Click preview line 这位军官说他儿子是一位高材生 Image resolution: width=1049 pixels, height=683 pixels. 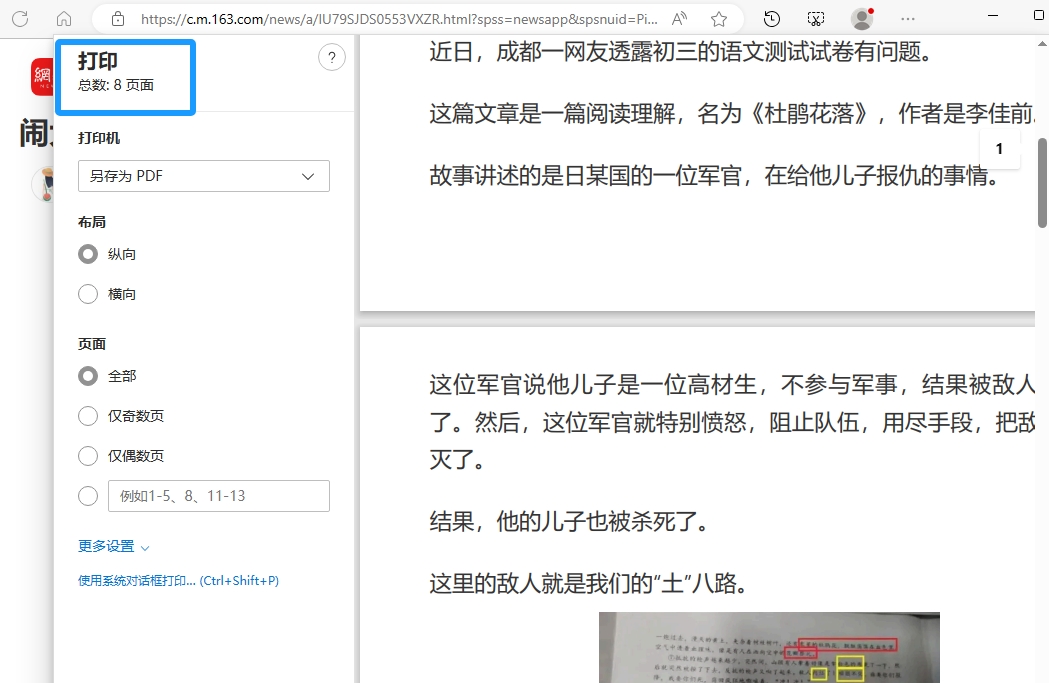(x=732, y=385)
